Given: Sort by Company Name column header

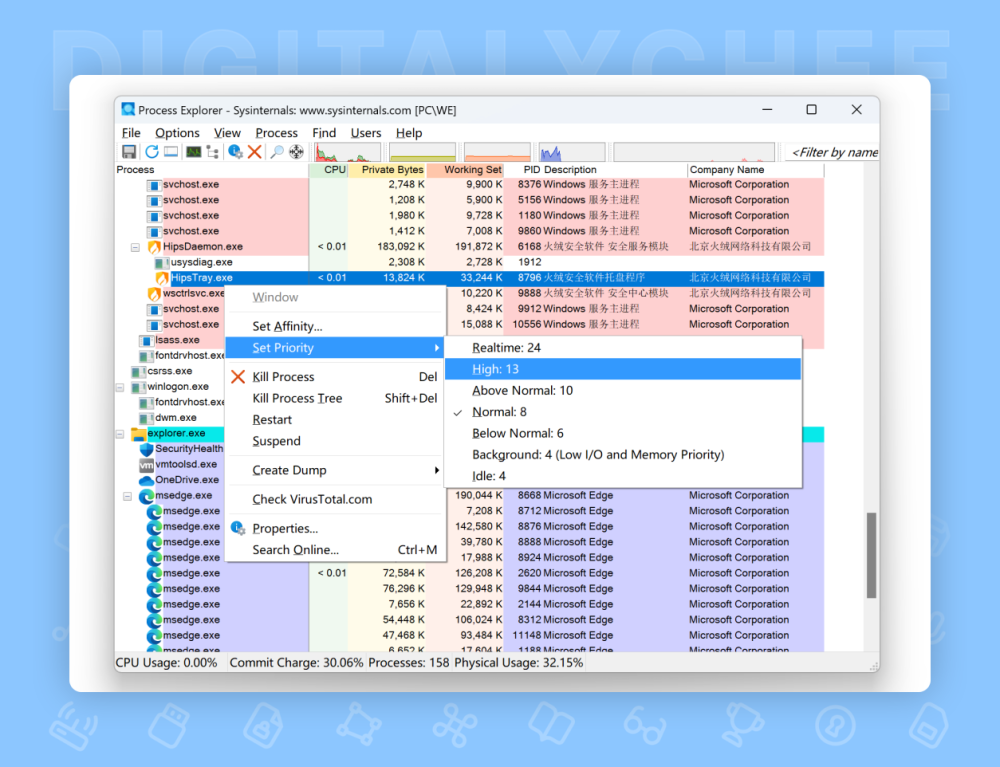Looking at the screenshot, I should click(755, 170).
